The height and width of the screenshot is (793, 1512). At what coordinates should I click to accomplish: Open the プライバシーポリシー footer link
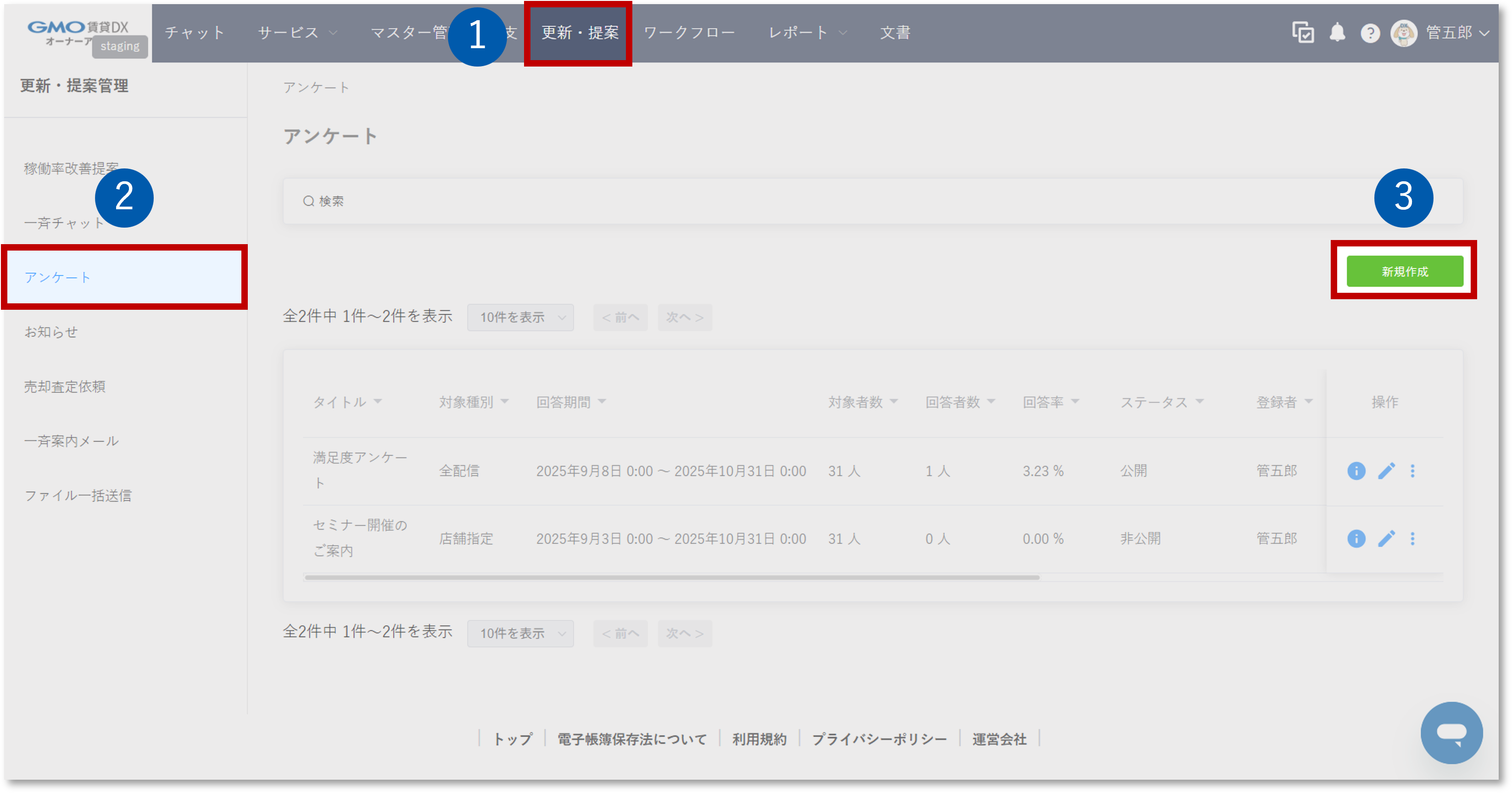[880, 738]
